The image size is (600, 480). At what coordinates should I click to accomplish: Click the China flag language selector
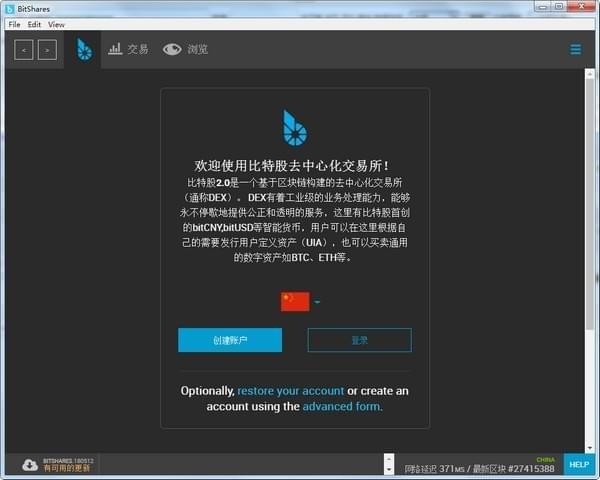pyautogui.click(x=295, y=301)
